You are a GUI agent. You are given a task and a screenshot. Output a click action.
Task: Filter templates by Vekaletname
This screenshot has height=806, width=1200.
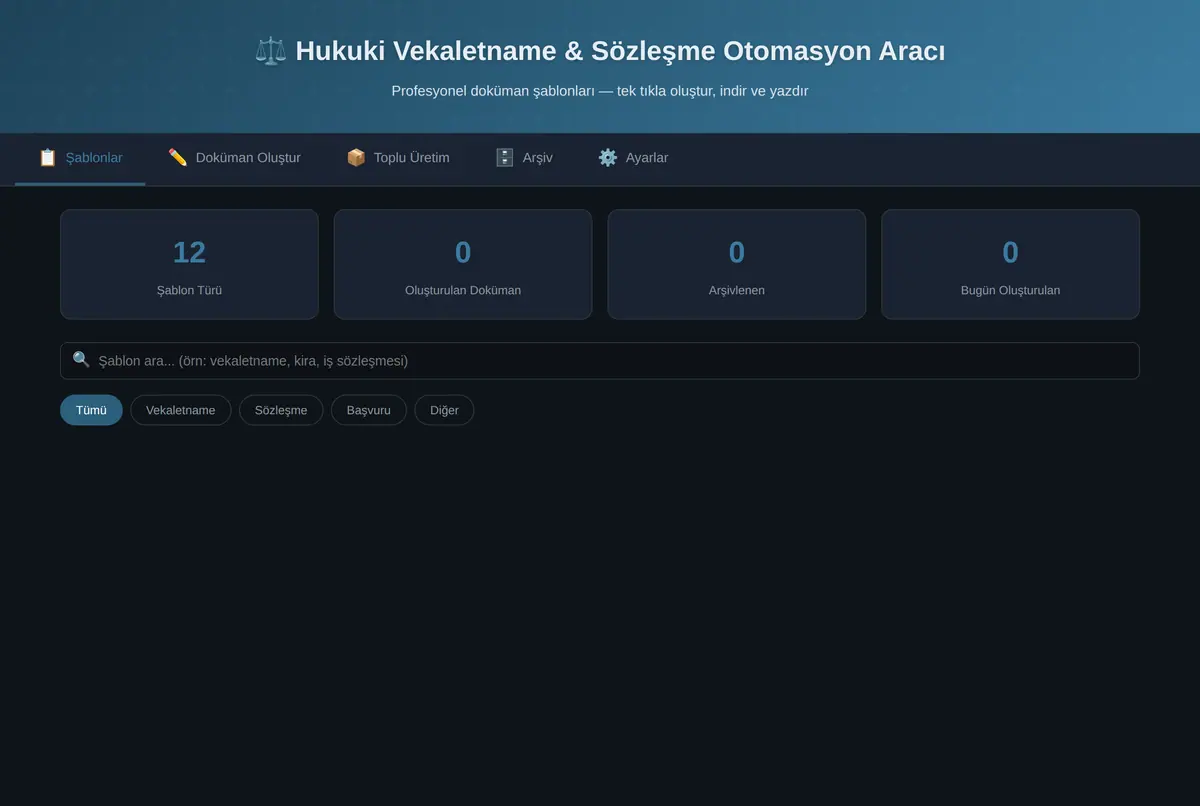181,410
